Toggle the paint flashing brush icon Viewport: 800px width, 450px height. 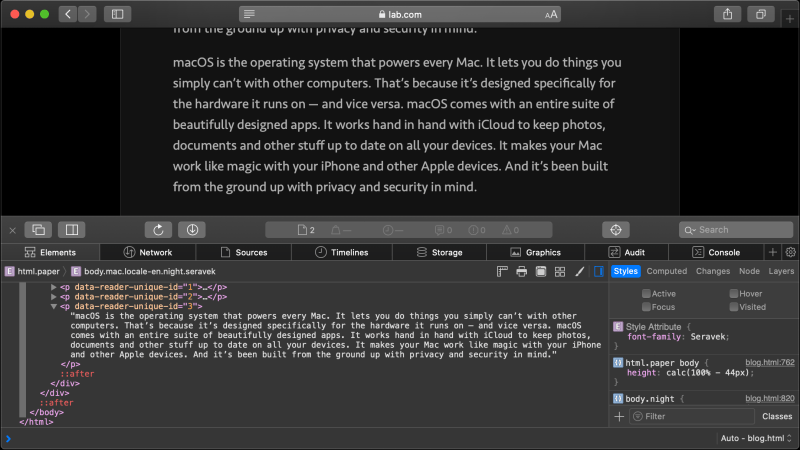580,271
